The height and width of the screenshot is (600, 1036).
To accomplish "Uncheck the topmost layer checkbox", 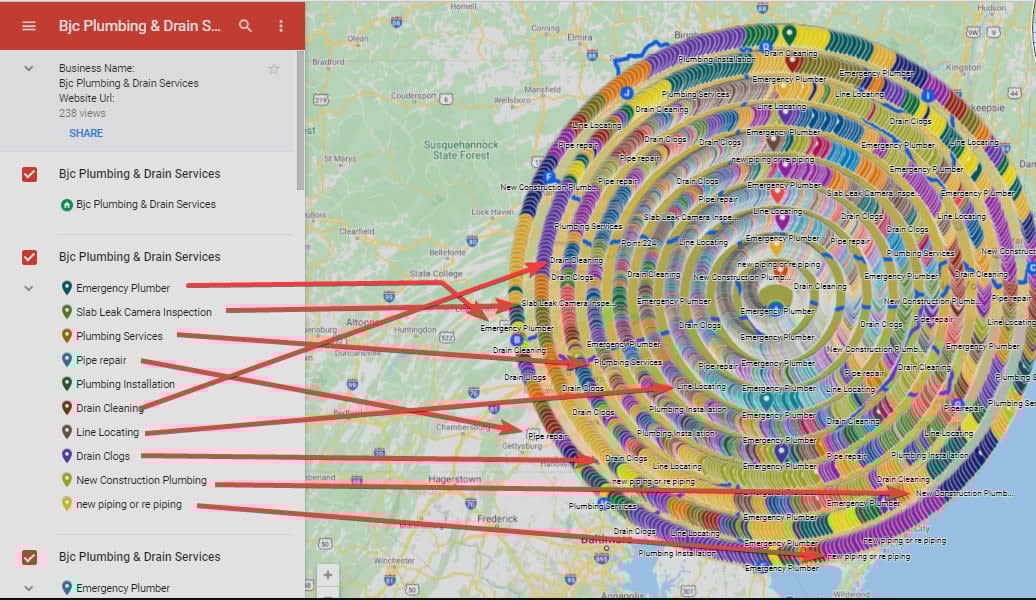I will tap(30, 174).
